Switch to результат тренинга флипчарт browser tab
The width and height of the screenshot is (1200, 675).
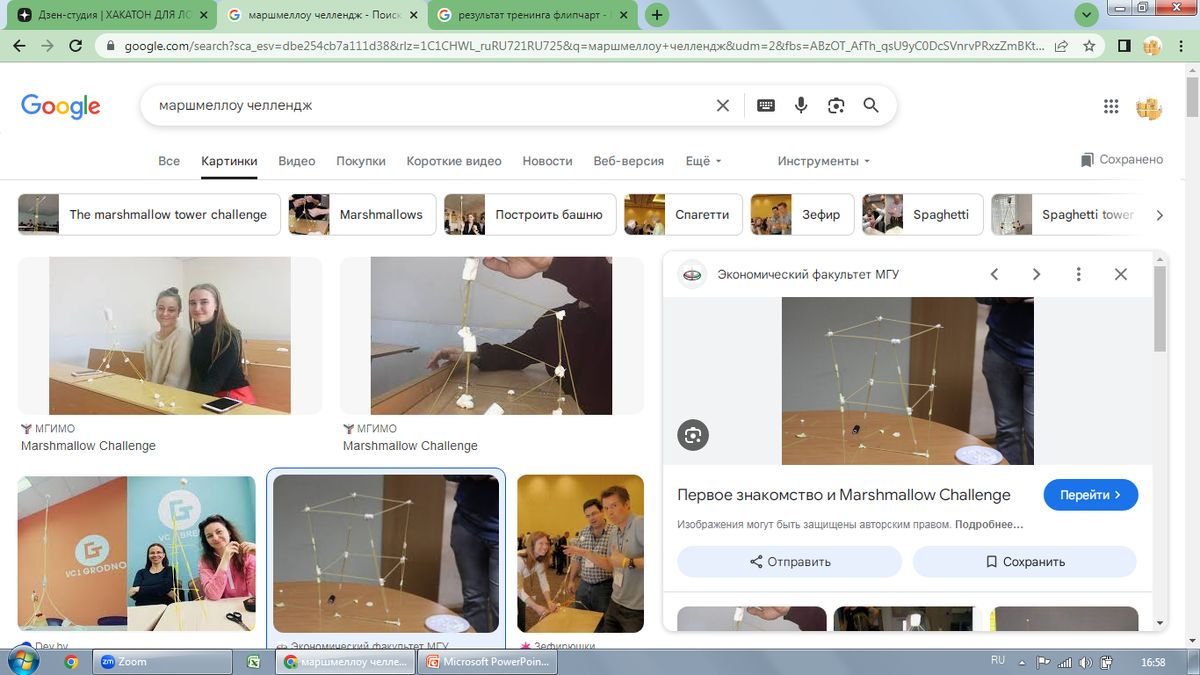coord(532,16)
